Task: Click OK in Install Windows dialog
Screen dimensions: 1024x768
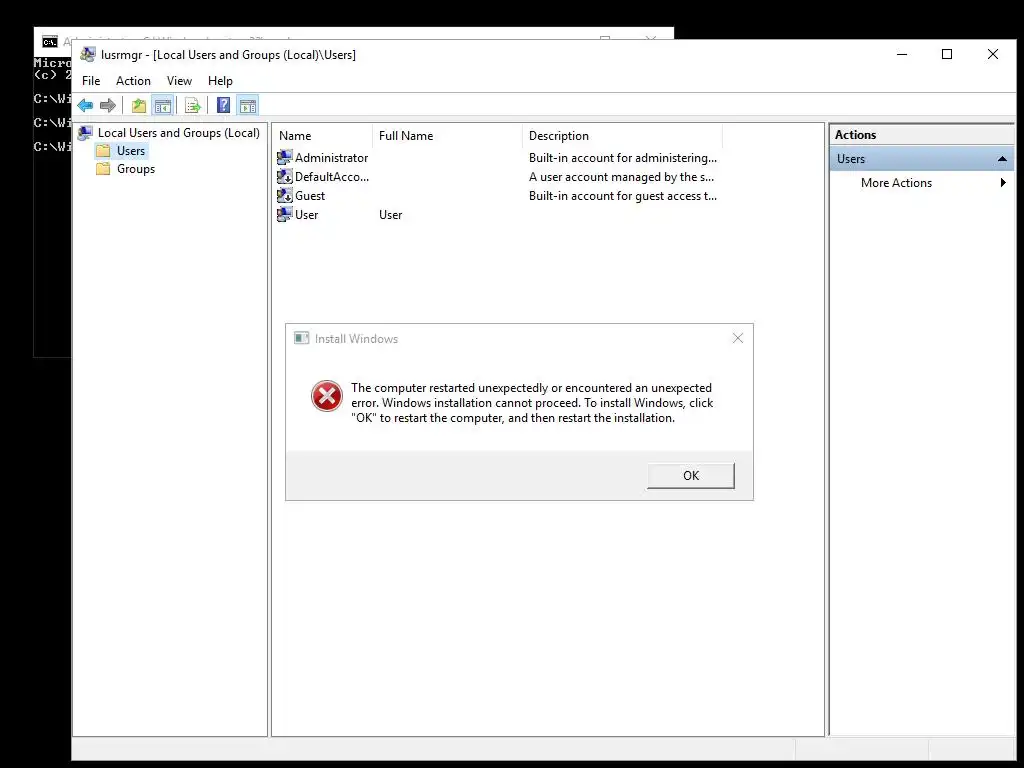Action: (x=691, y=475)
